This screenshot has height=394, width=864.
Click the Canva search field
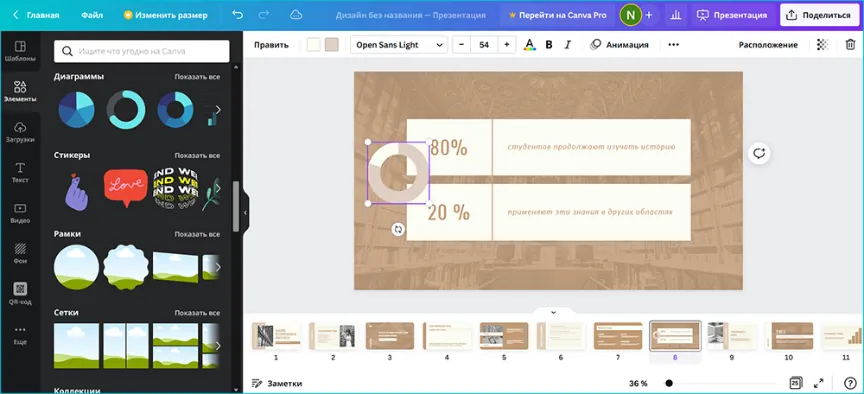pos(142,51)
